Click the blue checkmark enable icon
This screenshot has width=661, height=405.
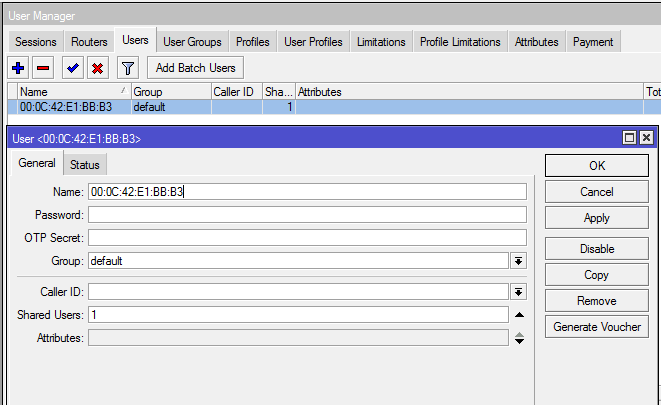coord(72,68)
